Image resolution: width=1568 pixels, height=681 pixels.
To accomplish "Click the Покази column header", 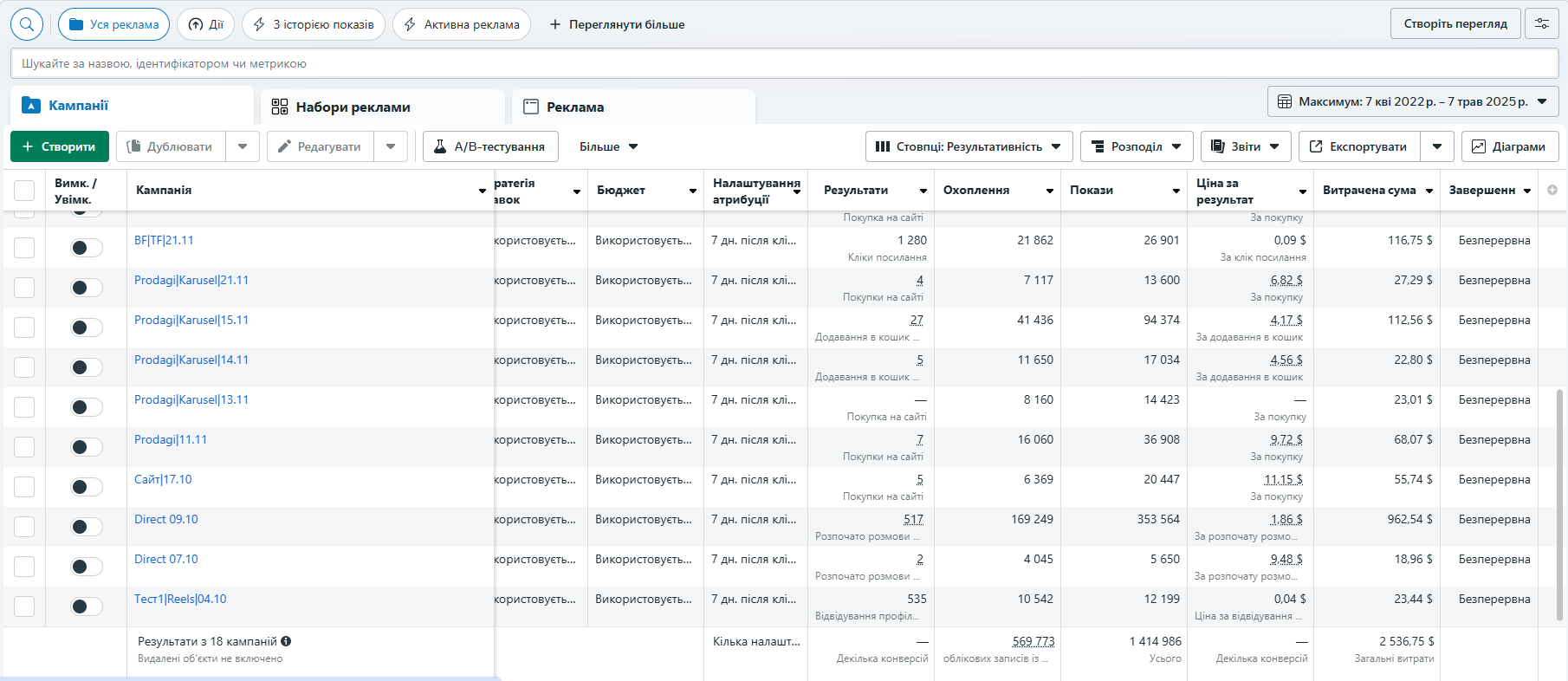I will [1092, 191].
